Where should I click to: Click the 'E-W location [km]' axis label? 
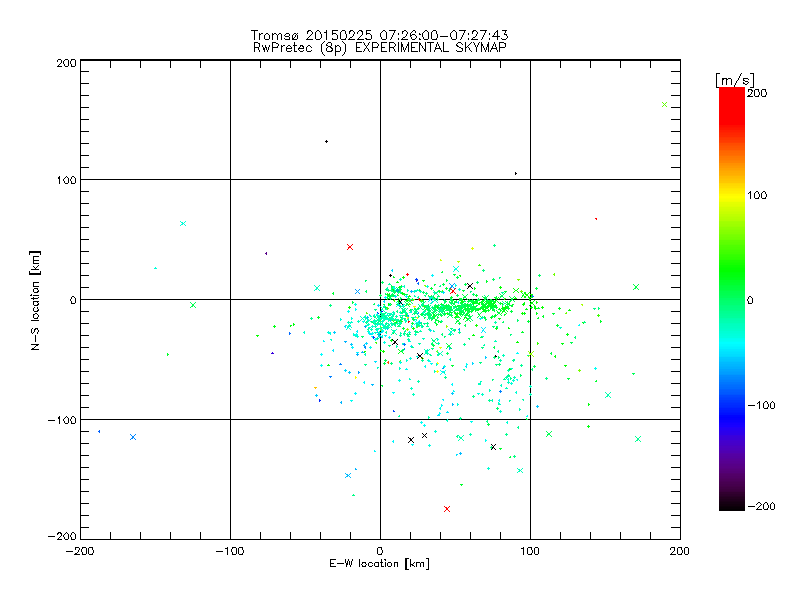click(379, 564)
